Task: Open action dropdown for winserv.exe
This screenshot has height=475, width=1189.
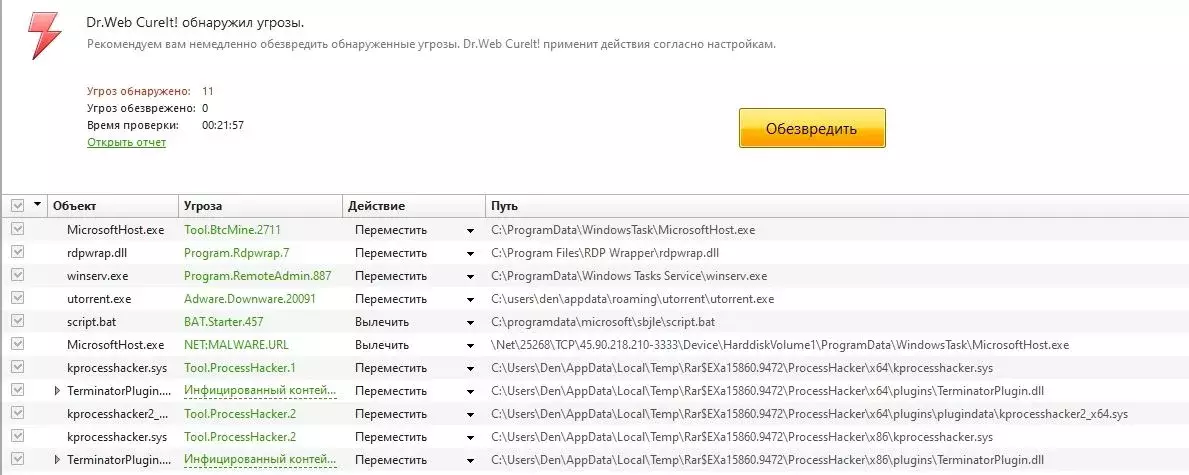Action: (x=471, y=276)
